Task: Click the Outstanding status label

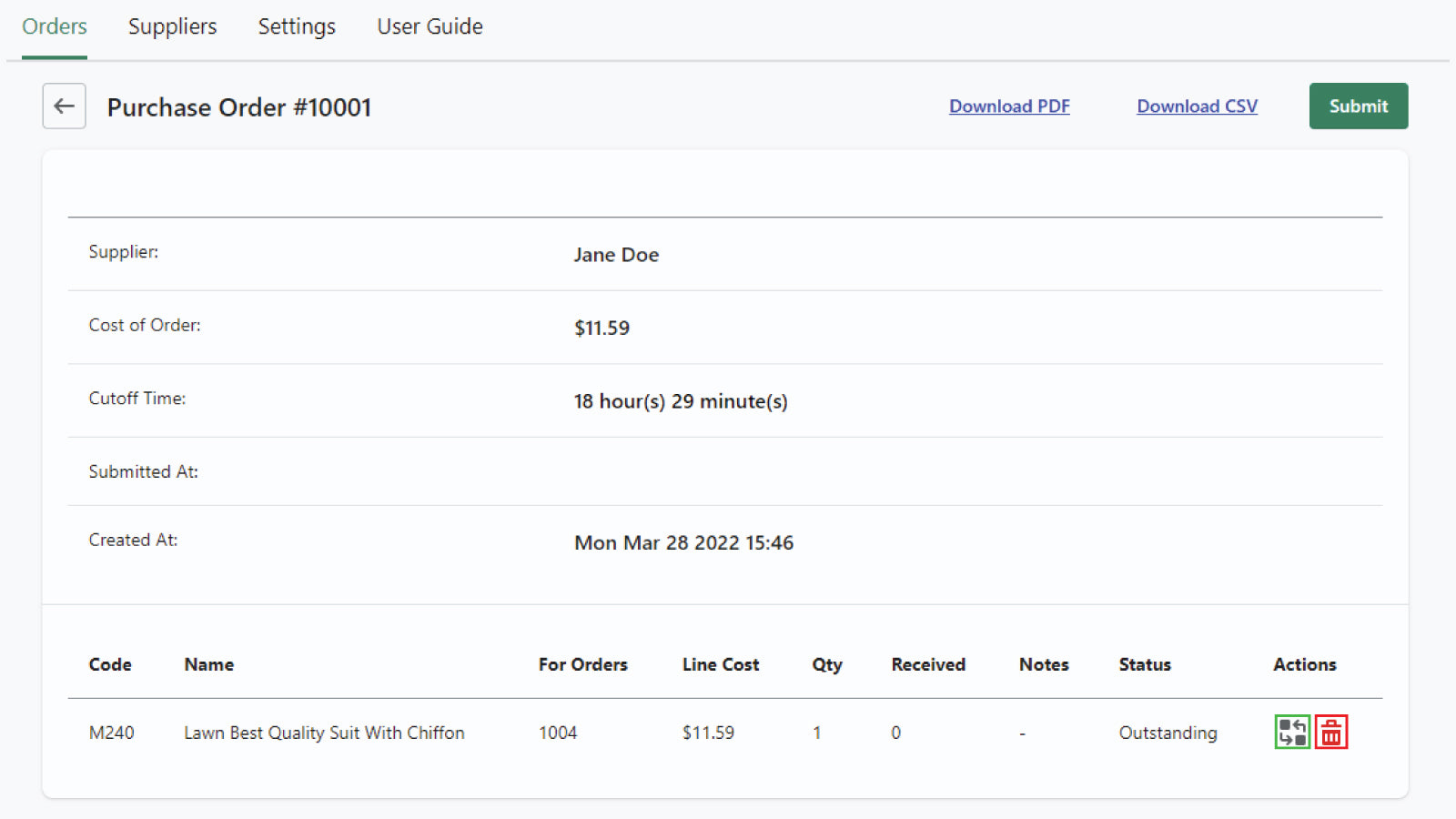Action: [x=1168, y=733]
